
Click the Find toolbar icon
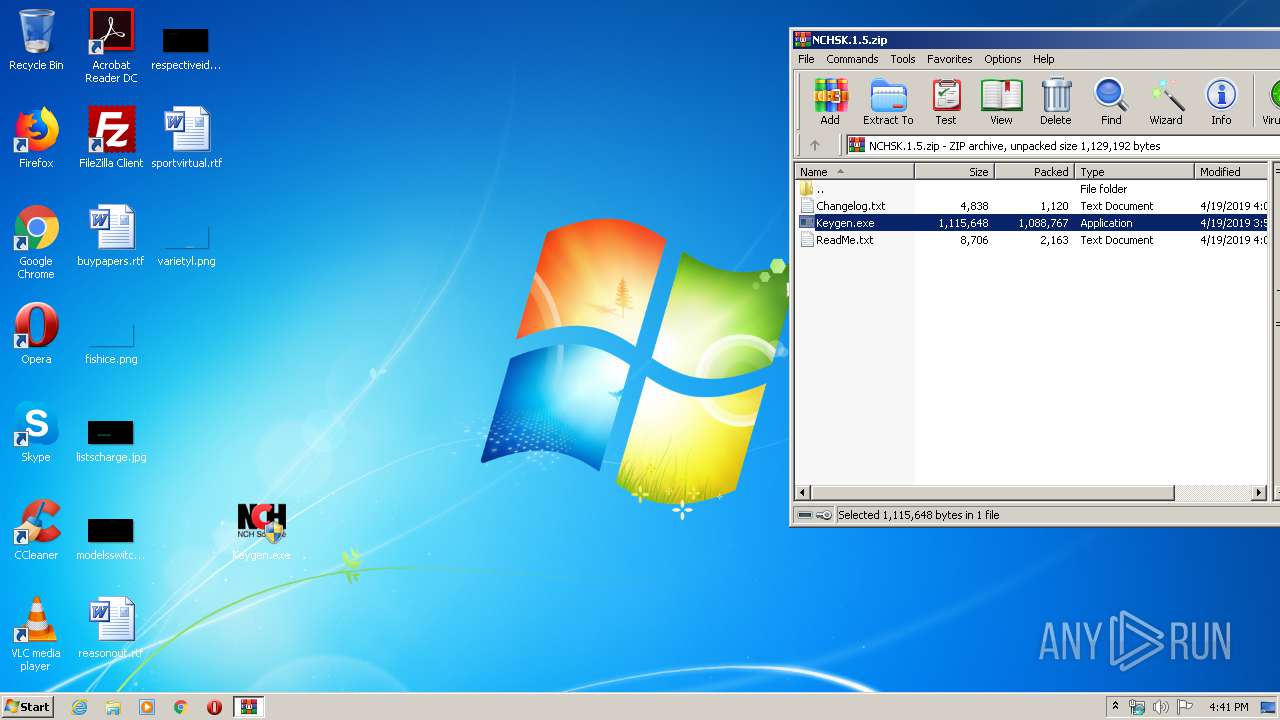coord(1111,102)
